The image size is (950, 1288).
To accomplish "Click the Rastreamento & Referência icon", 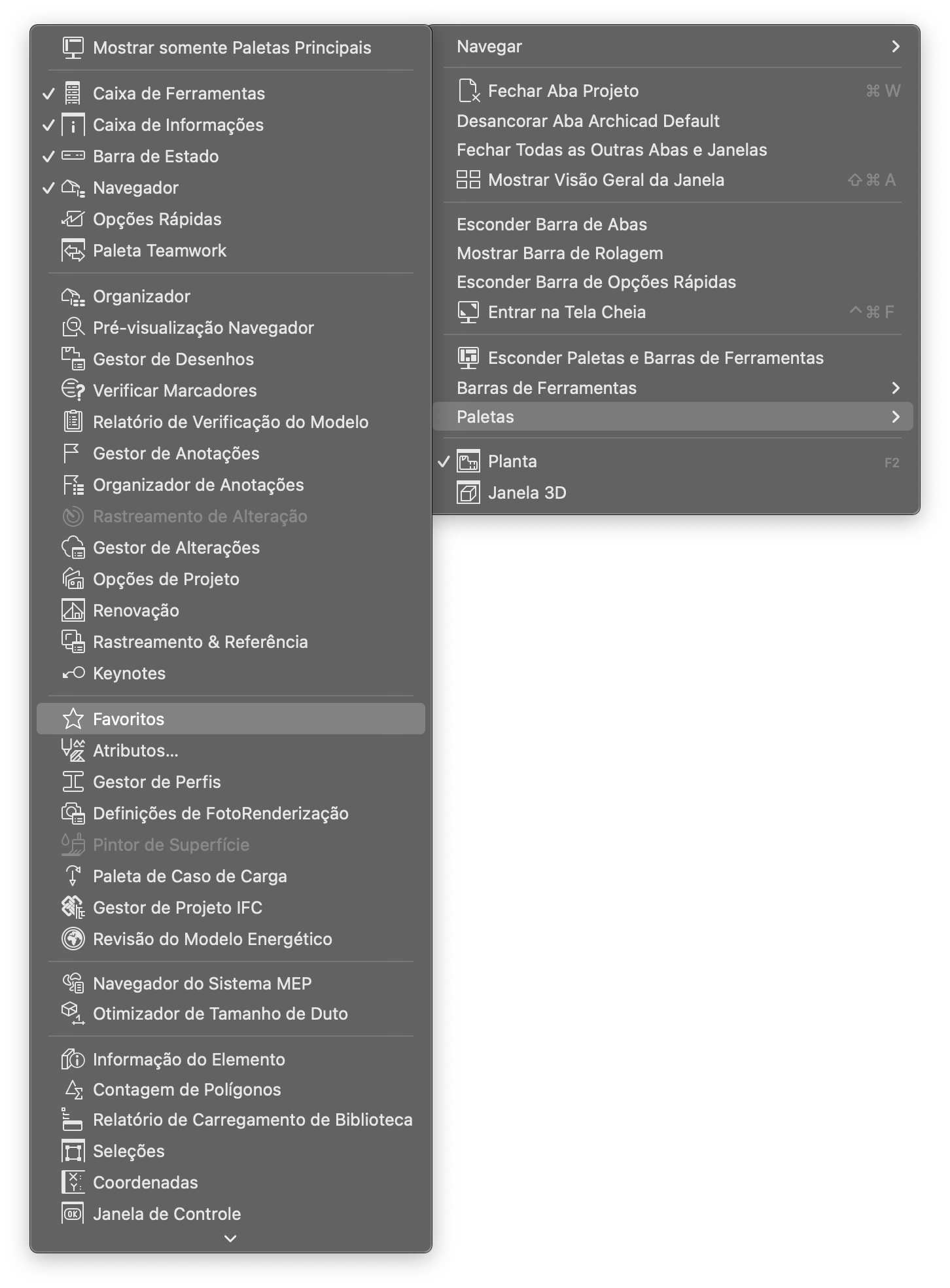I will point(73,641).
